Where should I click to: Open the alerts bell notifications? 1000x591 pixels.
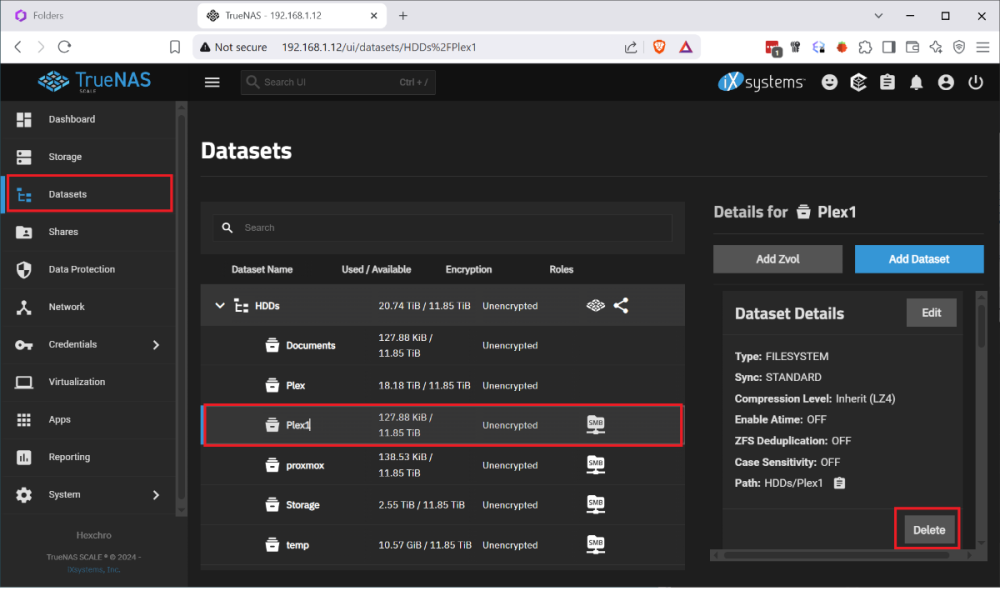pyautogui.click(x=916, y=83)
